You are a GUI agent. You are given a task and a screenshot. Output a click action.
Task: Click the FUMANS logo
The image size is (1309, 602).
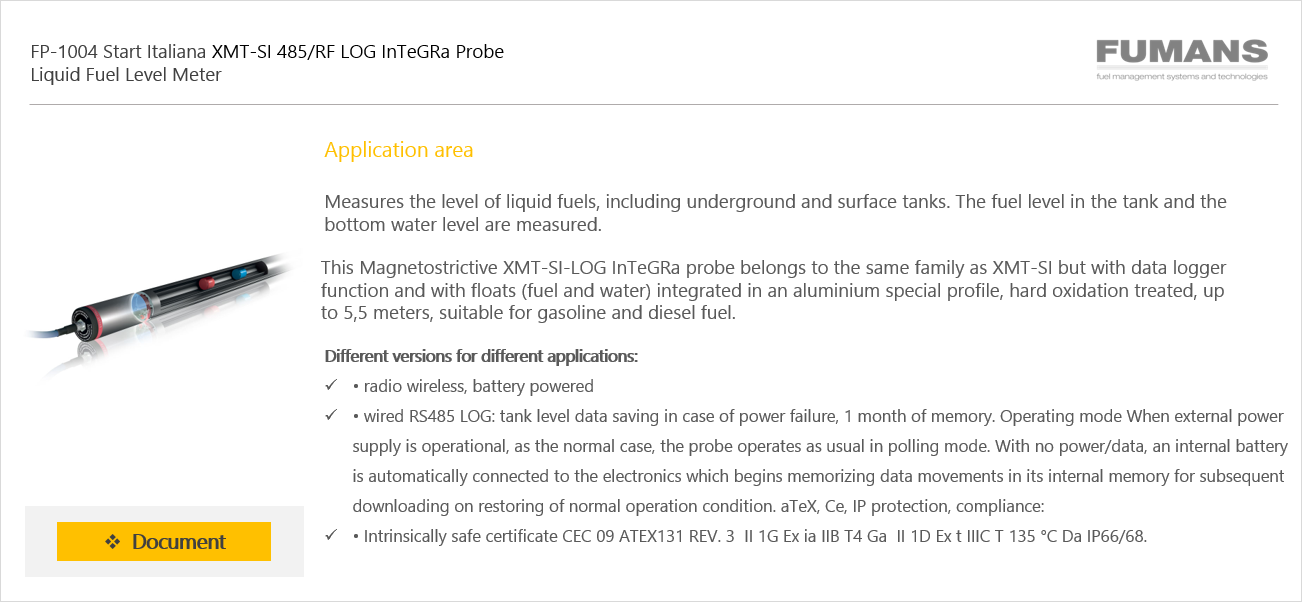tap(1182, 60)
